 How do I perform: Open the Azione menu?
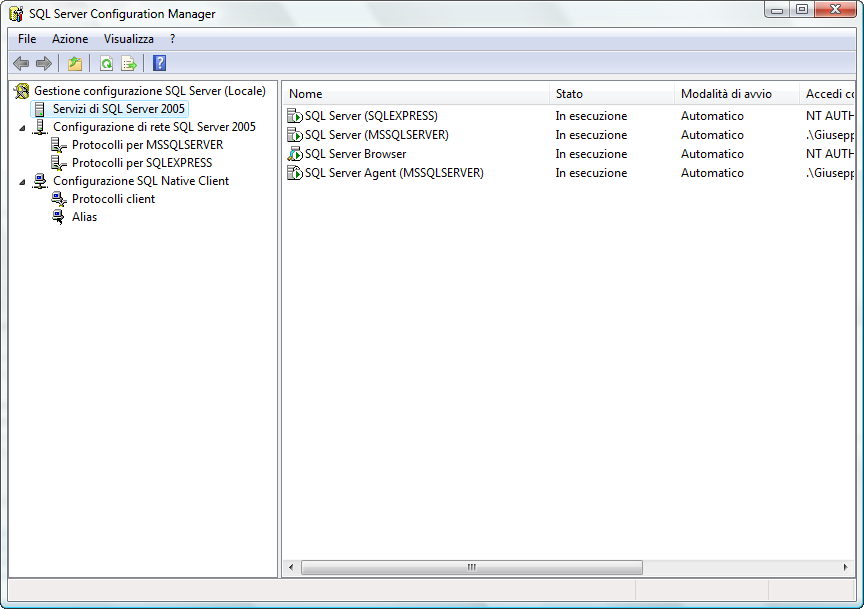70,39
